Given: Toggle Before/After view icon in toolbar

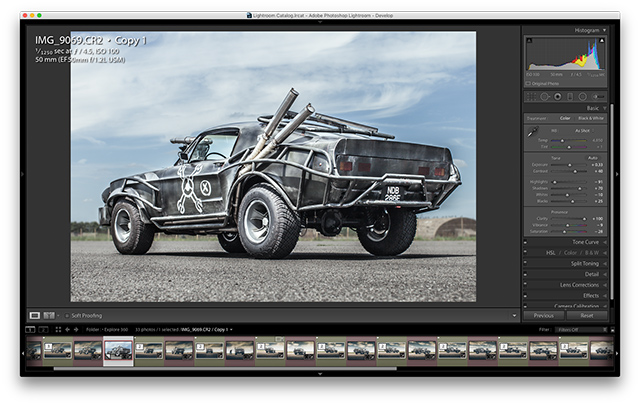Looking at the screenshot, I should [48, 316].
